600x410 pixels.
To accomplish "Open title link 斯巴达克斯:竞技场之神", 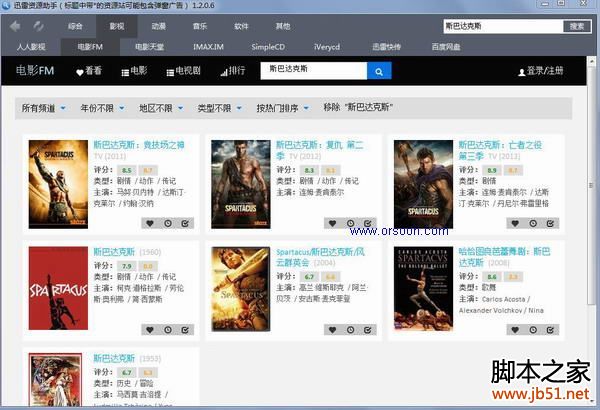I will [139, 145].
